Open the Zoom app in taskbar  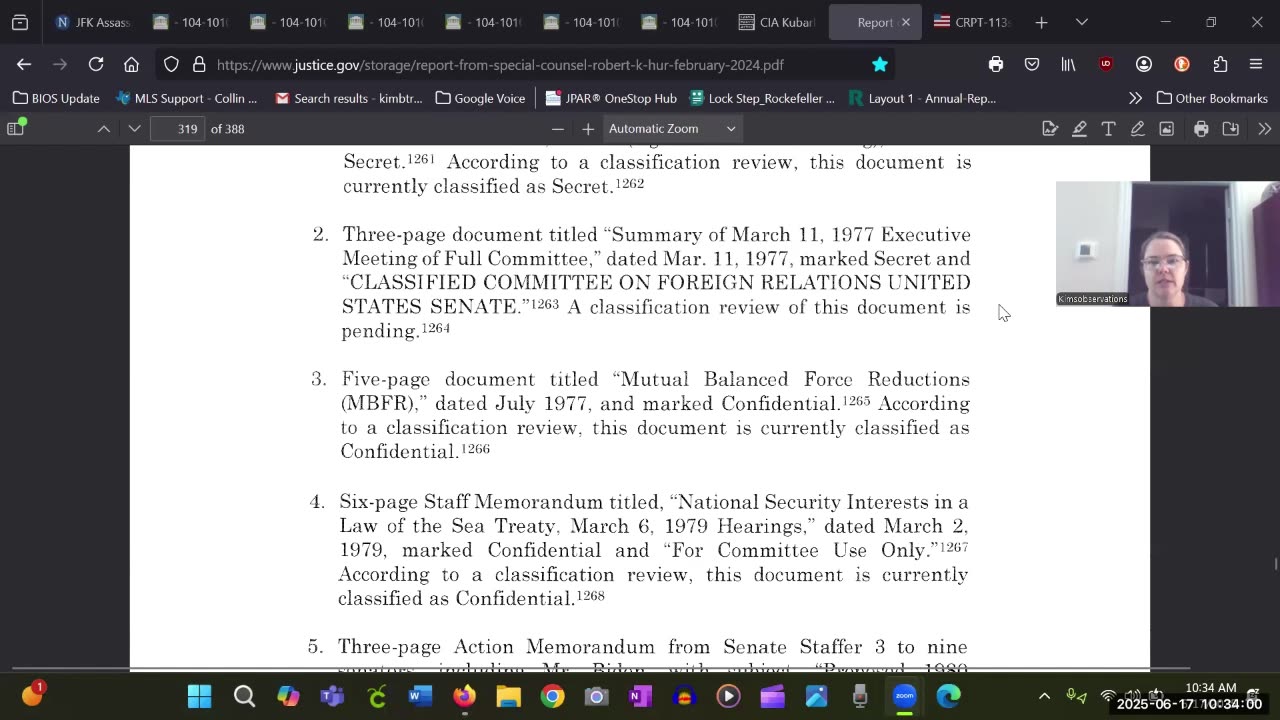pos(904,696)
